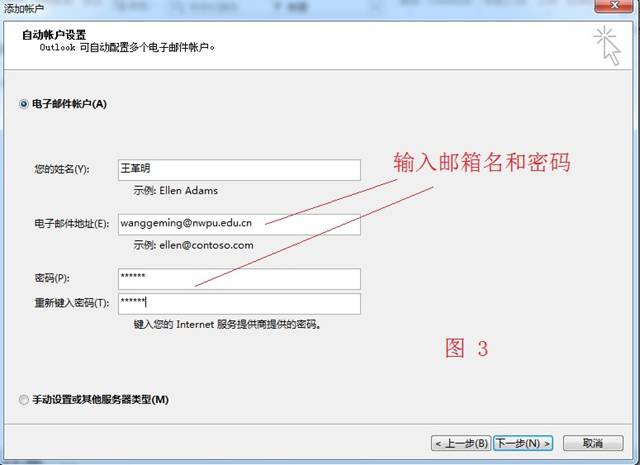Click the 您的姓名(Y) label
The image size is (640, 465).
click(62, 169)
